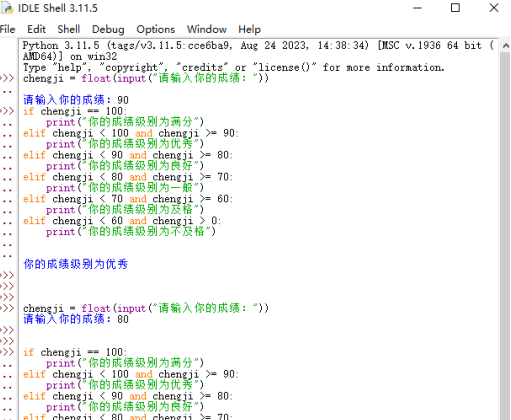Click second 'chengji = float(input' statement
This screenshot has width=511, height=420.
[146, 308]
